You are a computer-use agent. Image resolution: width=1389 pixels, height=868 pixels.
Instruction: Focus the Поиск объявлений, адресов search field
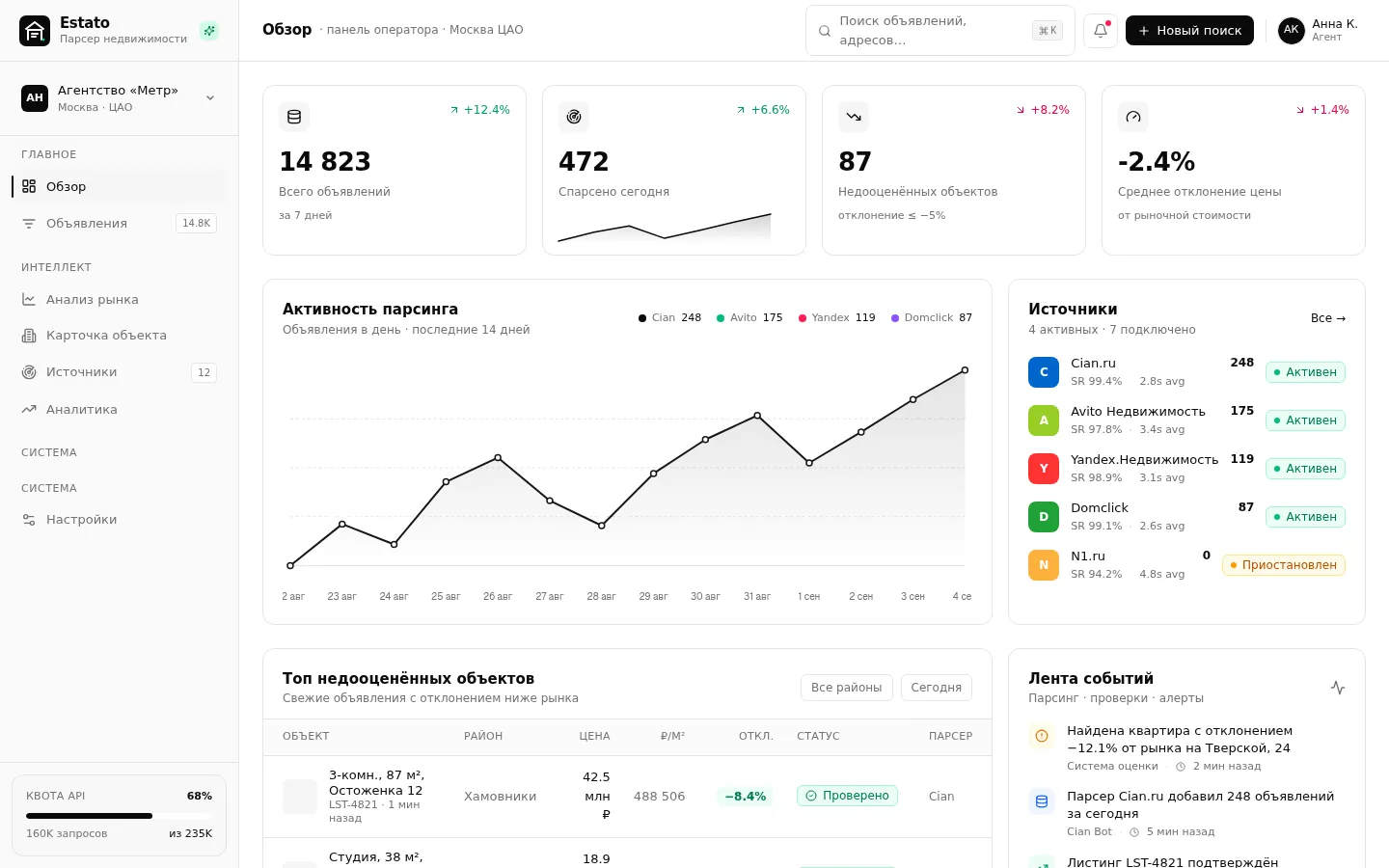click(940, 31)
